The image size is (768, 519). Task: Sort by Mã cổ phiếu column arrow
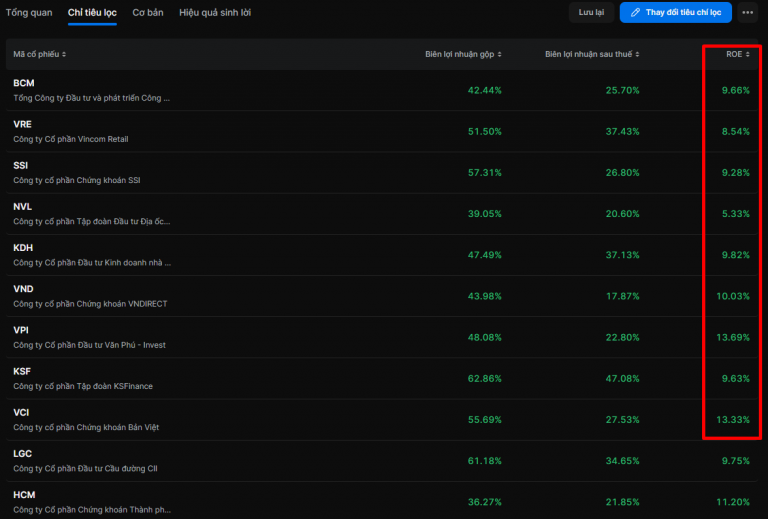[x=64, y=54]
